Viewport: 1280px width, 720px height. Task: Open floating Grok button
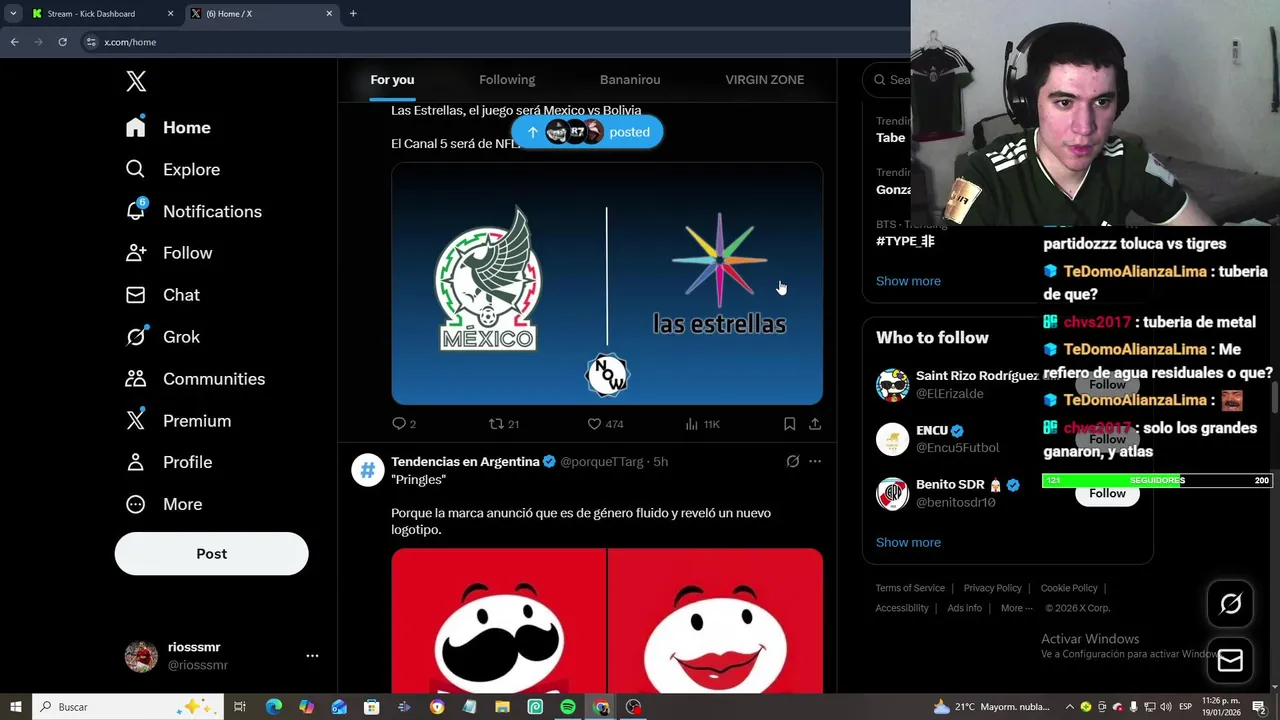[1230, 603]
